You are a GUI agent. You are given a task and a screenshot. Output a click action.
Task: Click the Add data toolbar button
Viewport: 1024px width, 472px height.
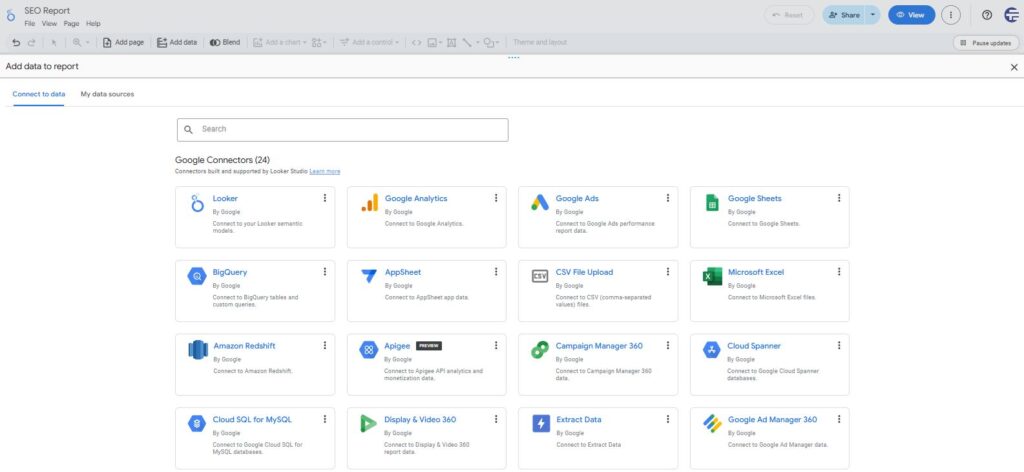[177, 42]
